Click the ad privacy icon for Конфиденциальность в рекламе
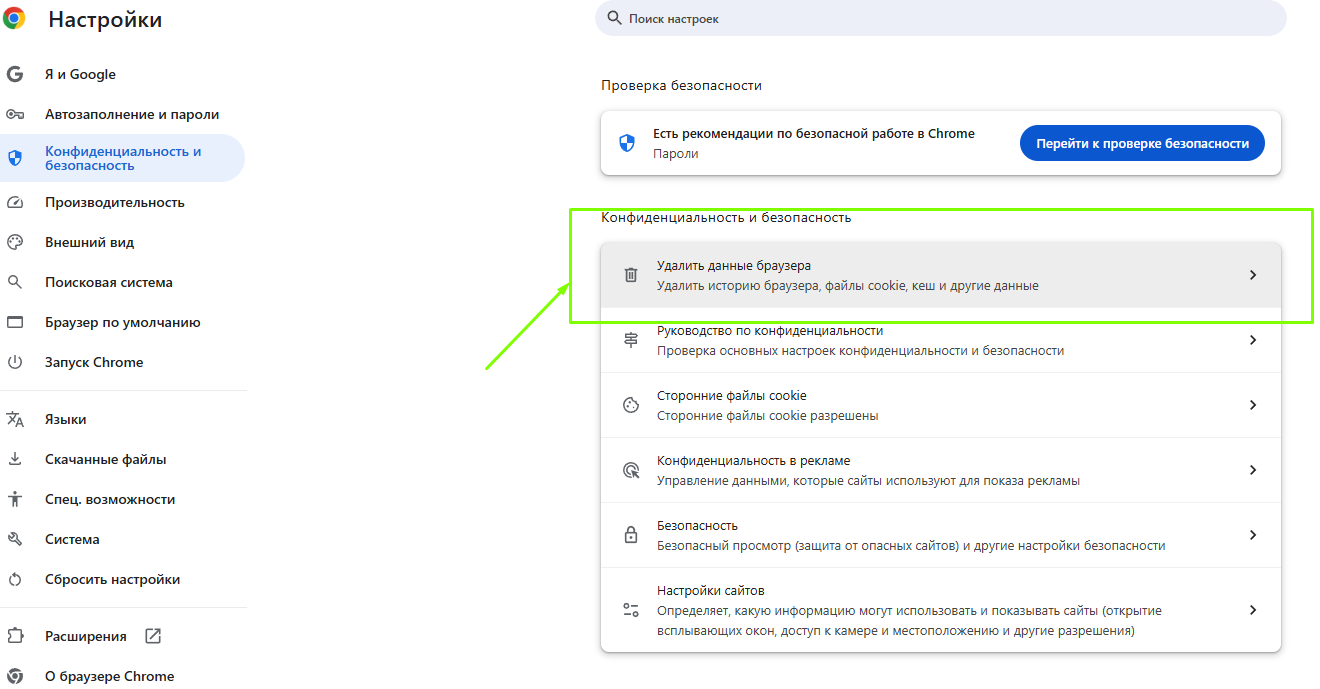1320x689 pixels. coord(631,470)
